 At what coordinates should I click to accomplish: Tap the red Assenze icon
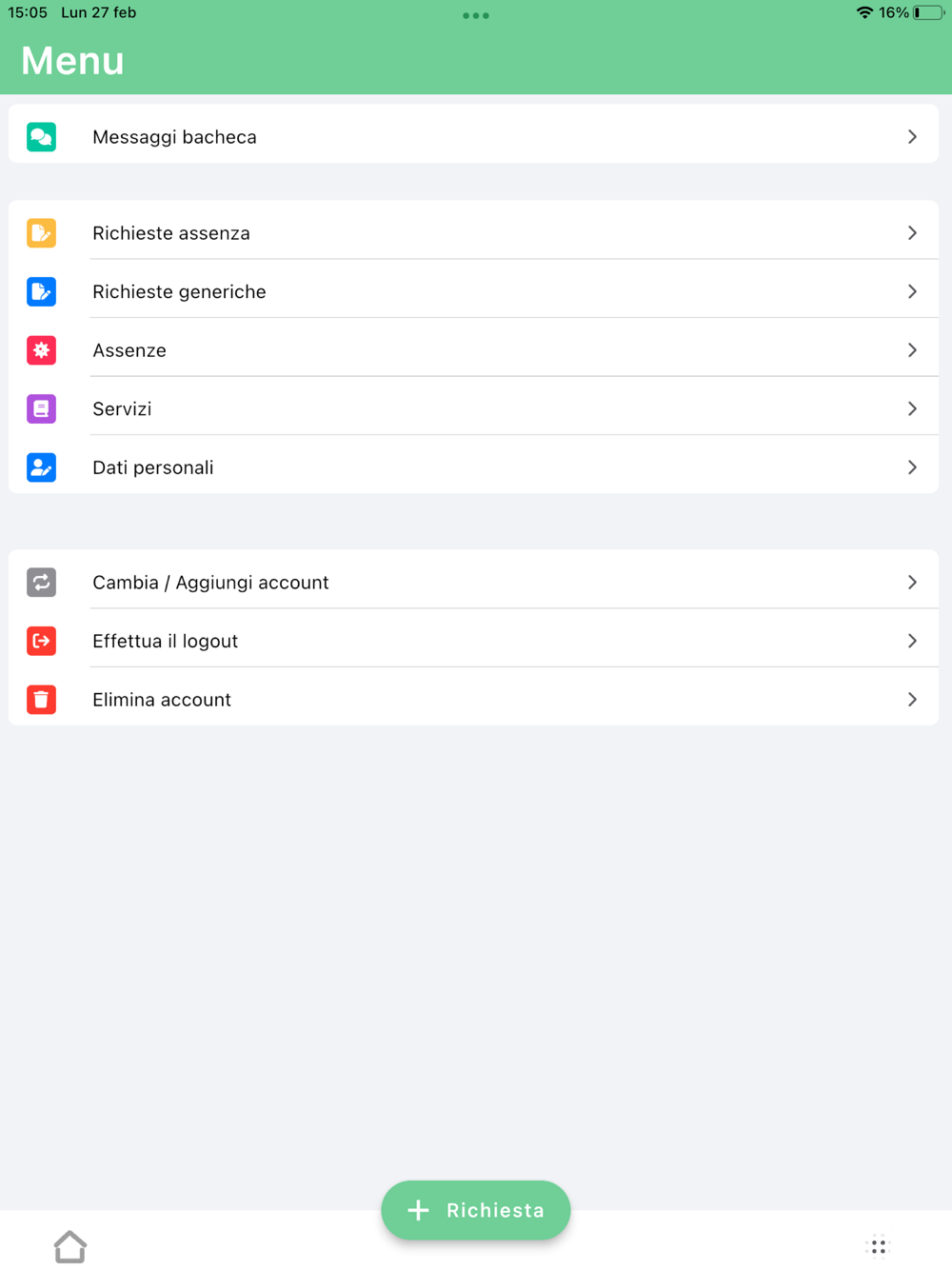click(41, 350)
